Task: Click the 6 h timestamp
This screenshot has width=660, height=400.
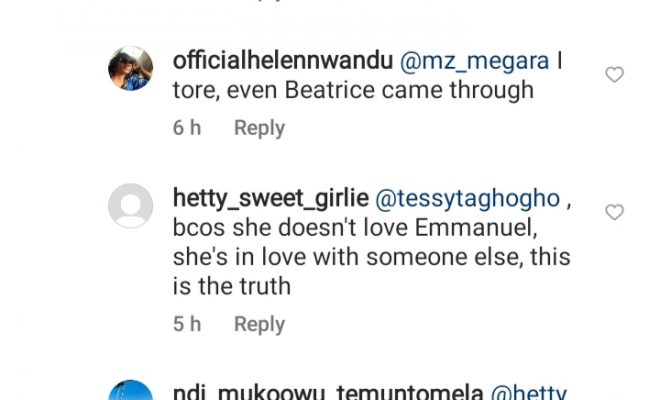Action: 187,128
